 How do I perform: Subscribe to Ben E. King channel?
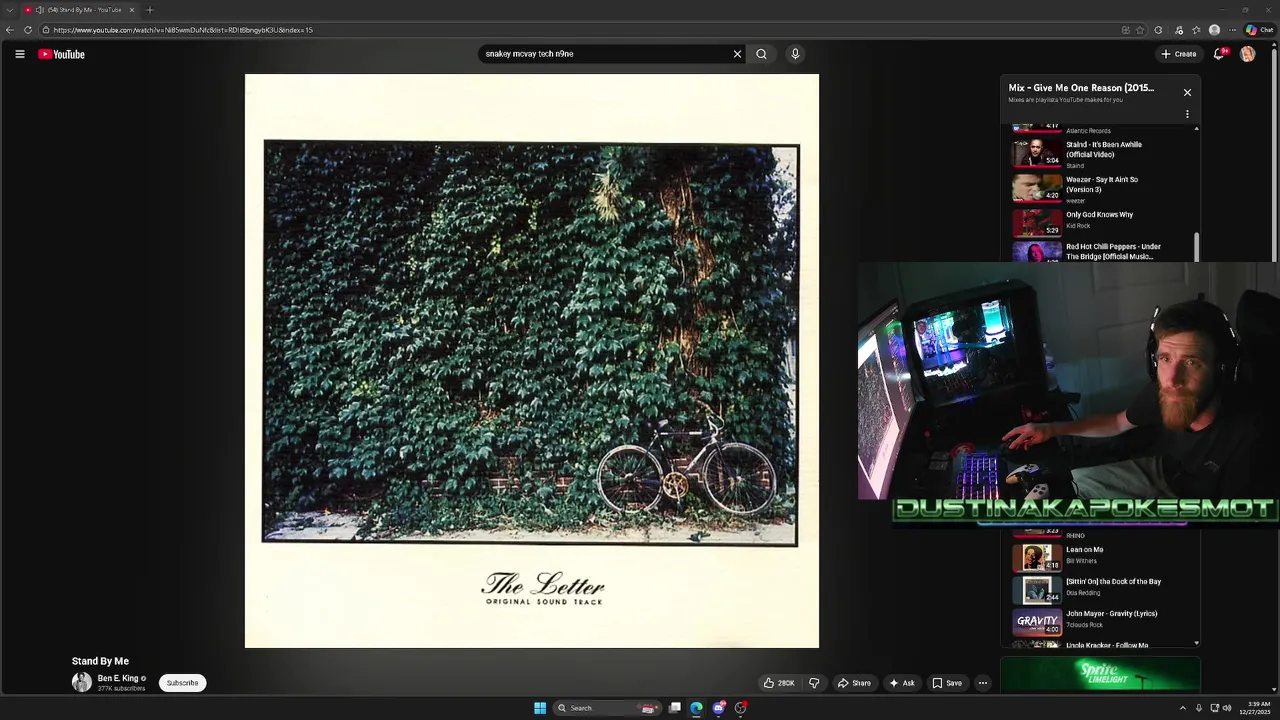click(182, 683)
